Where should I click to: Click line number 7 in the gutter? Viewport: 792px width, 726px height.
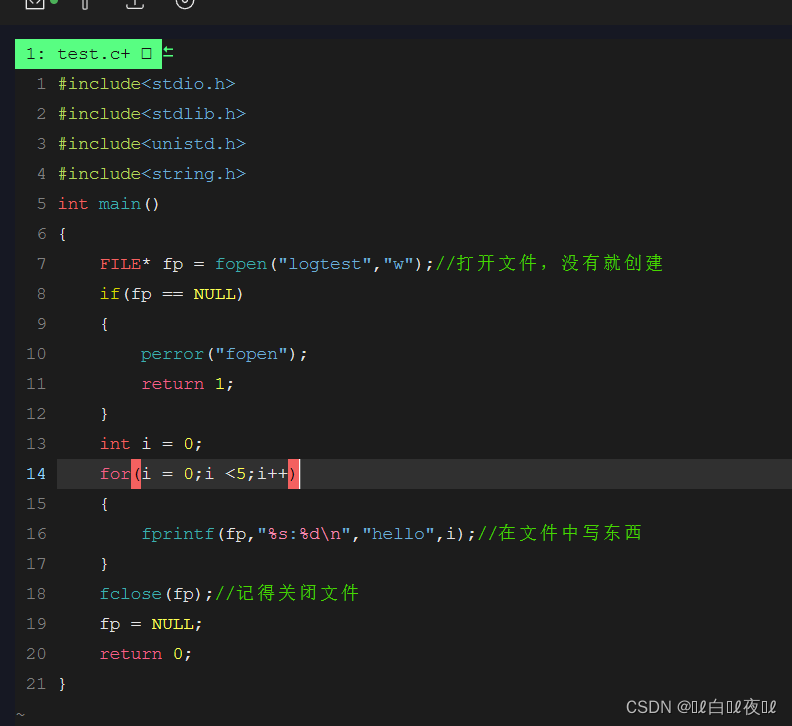point(41,264)
